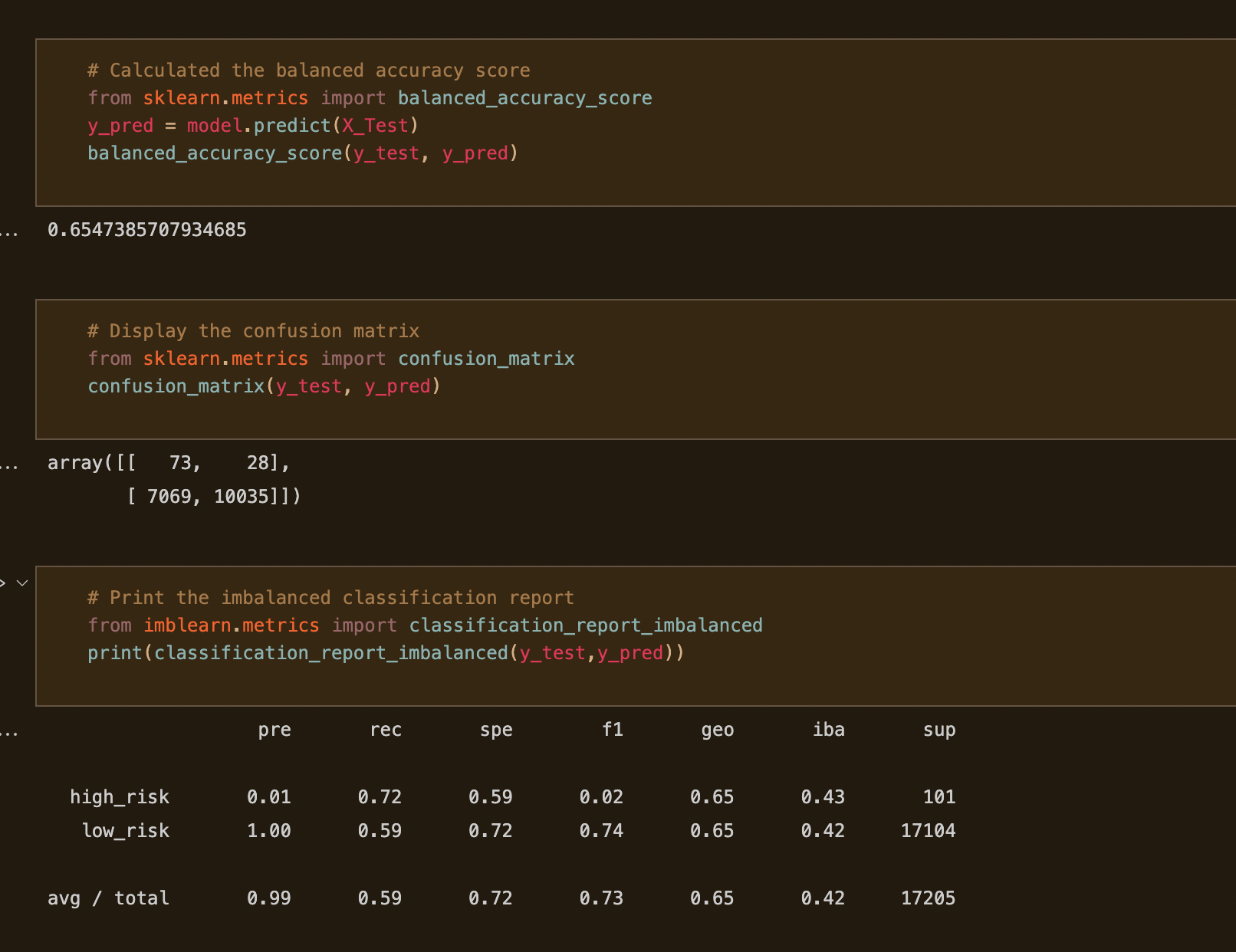1236x952 pixels.
Task: Click the run arrow beside the report cell
Action: tap(6, 583)
